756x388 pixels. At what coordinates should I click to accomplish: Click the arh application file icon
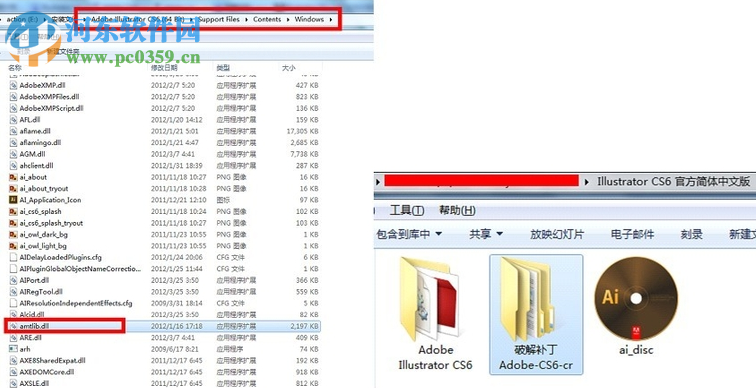pyautogui.click(x=13, y=349)
